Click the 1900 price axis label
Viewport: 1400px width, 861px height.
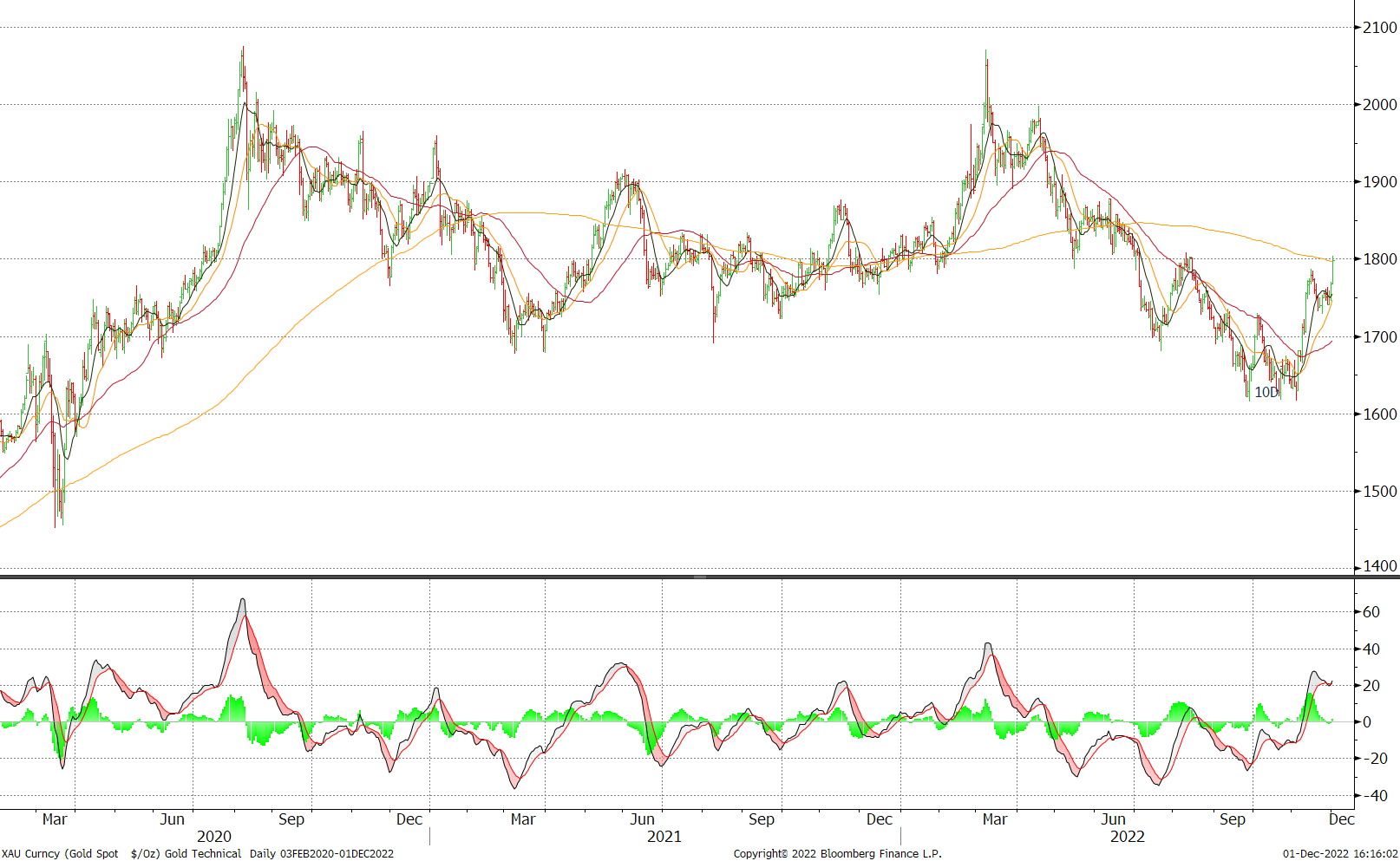tap(1380, 182)
